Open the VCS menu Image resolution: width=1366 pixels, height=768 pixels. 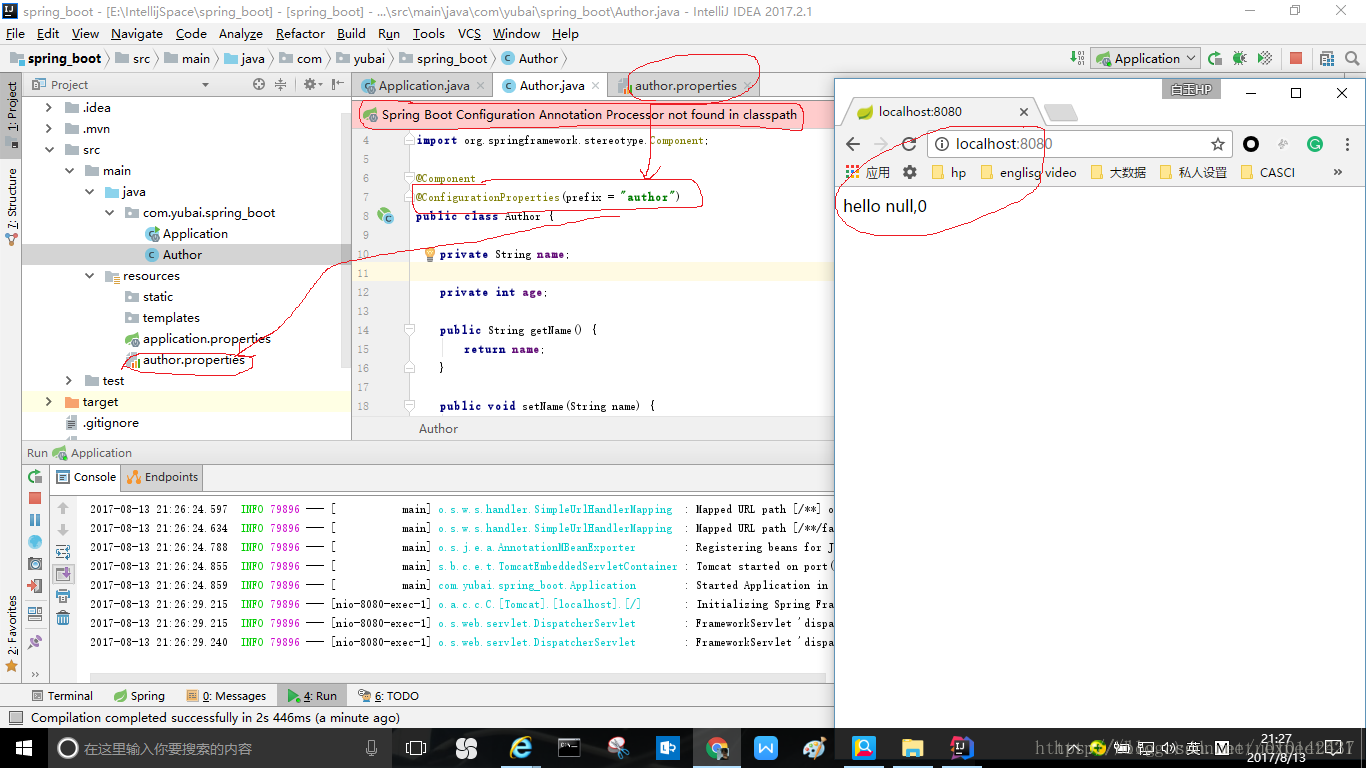469,33
